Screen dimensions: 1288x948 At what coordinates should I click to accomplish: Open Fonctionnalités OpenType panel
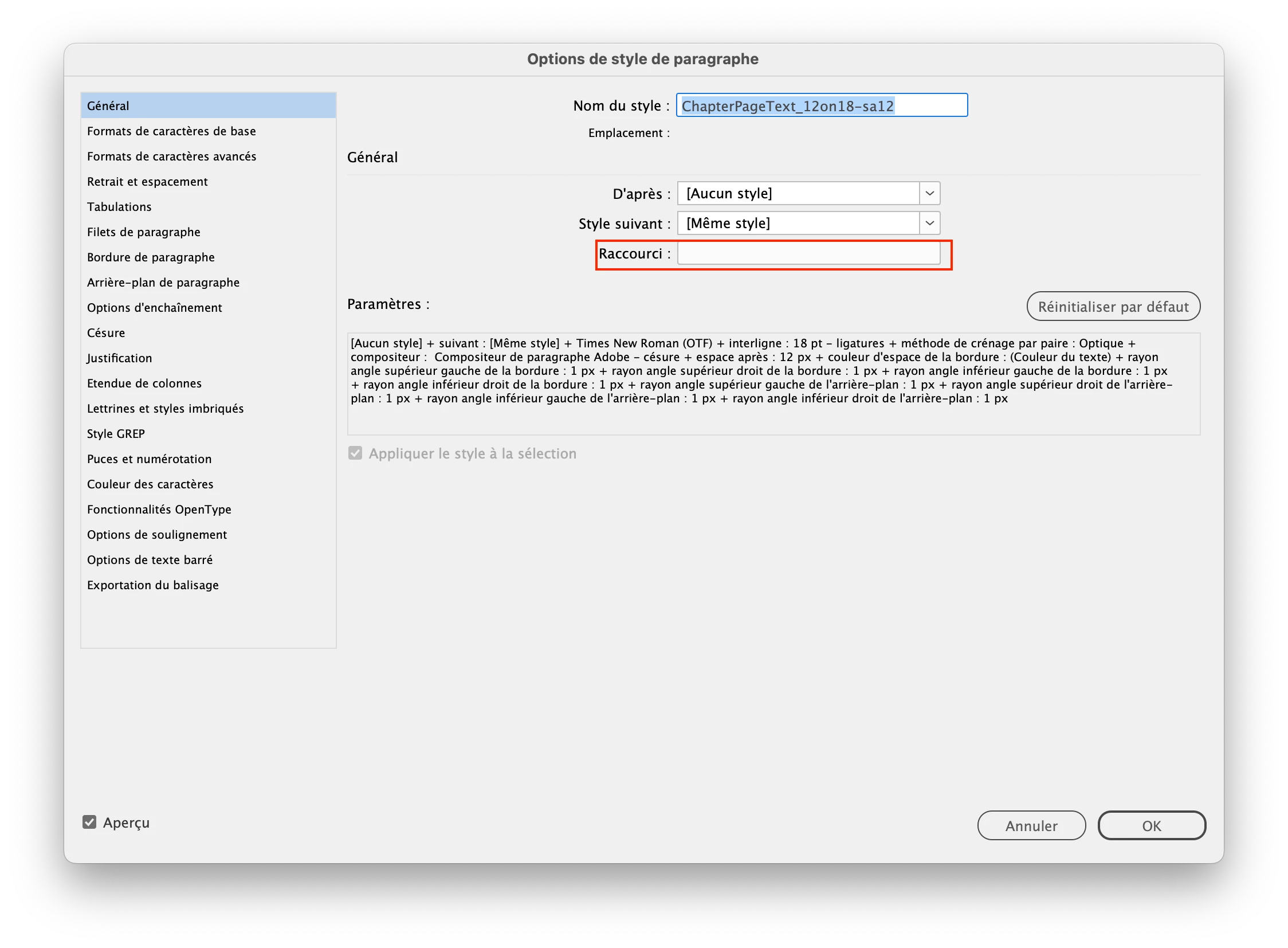pos(159,510)
